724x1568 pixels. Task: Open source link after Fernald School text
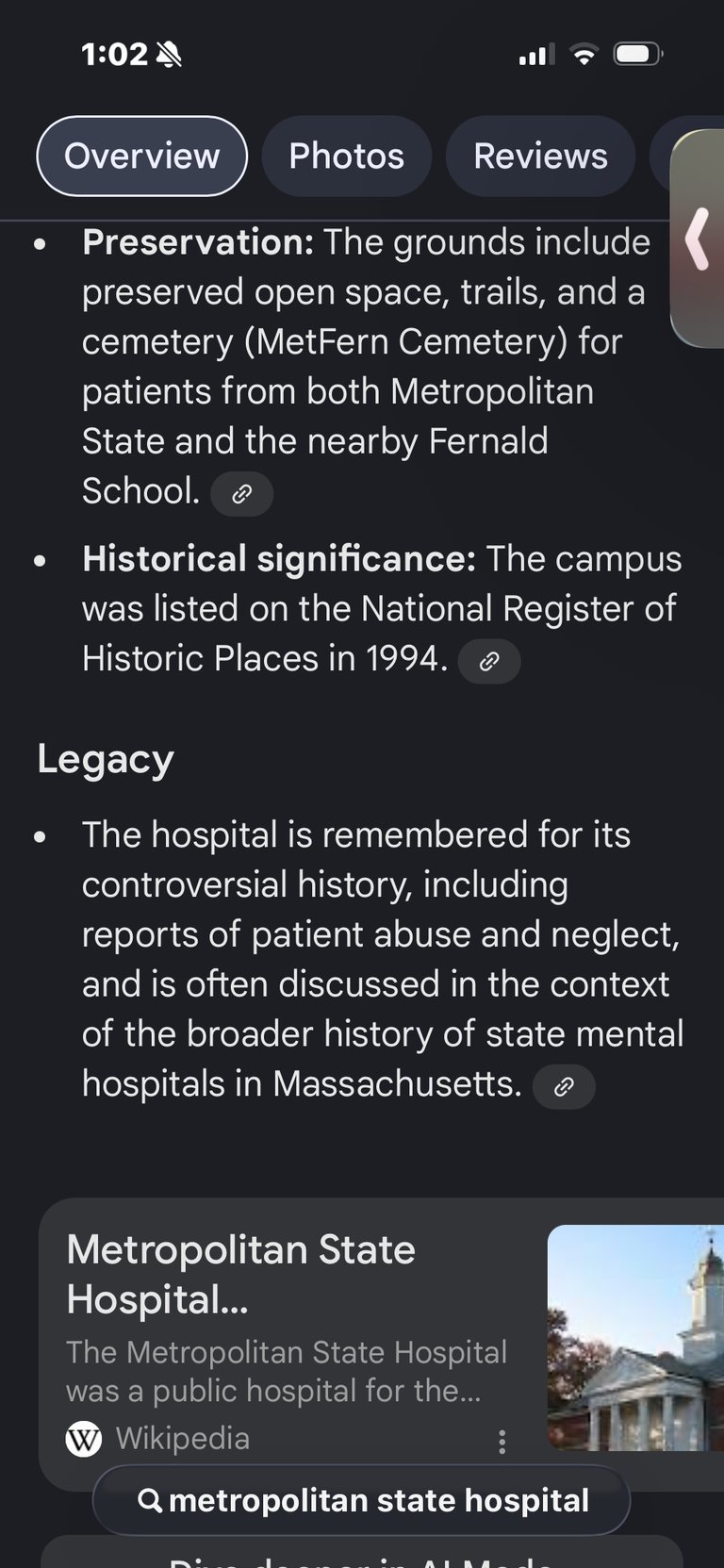click(241, 493)
